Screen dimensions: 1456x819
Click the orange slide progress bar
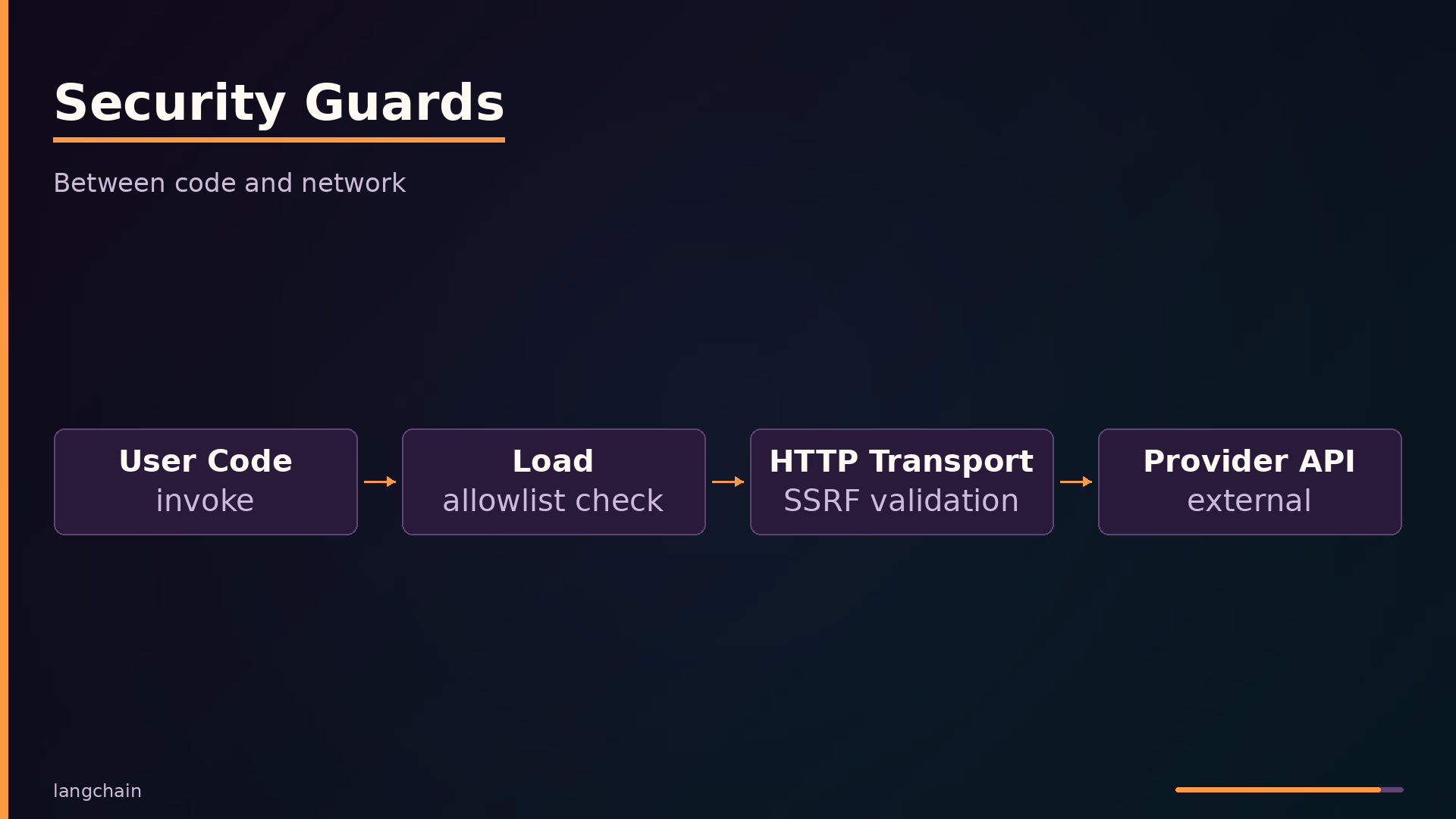click(x=1278, y=789)
